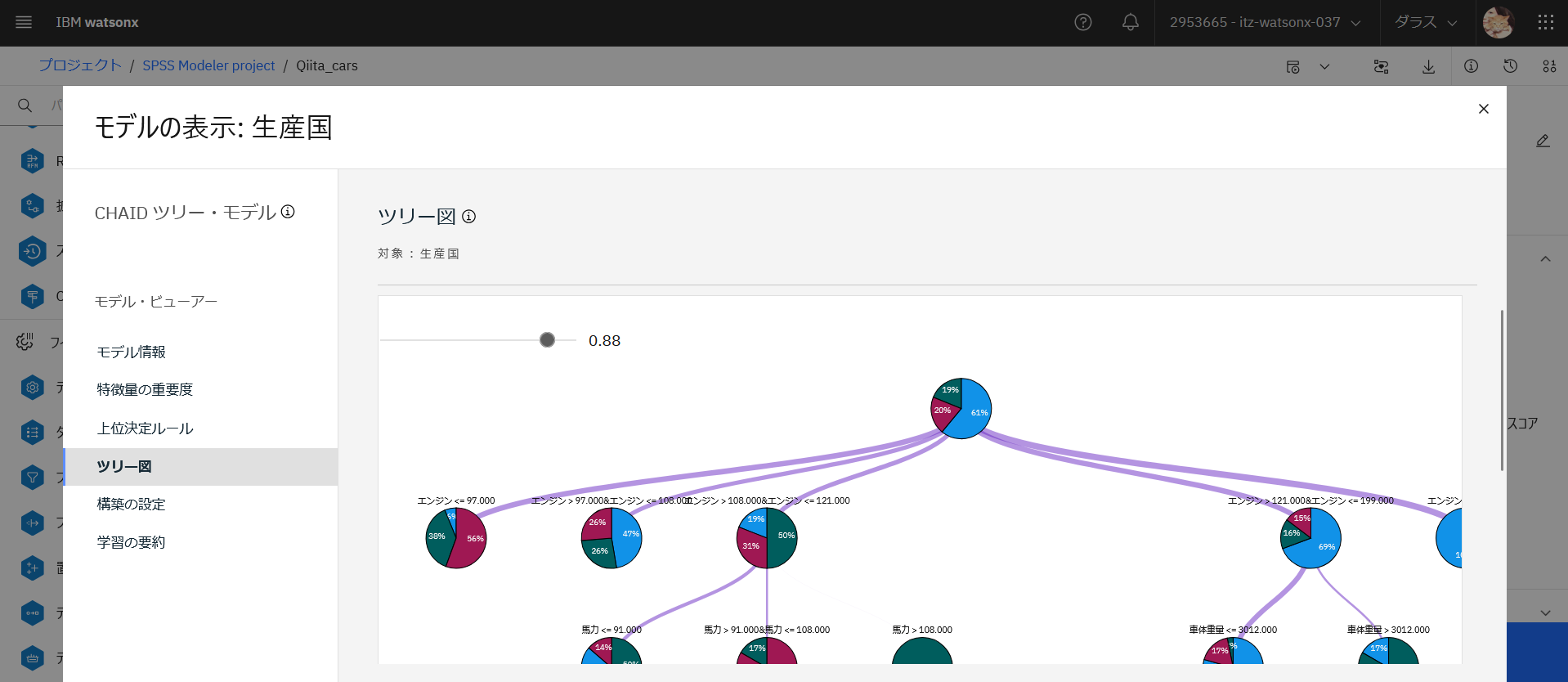
Task: Close the model view dialog
Action: tap(1484, 109)
